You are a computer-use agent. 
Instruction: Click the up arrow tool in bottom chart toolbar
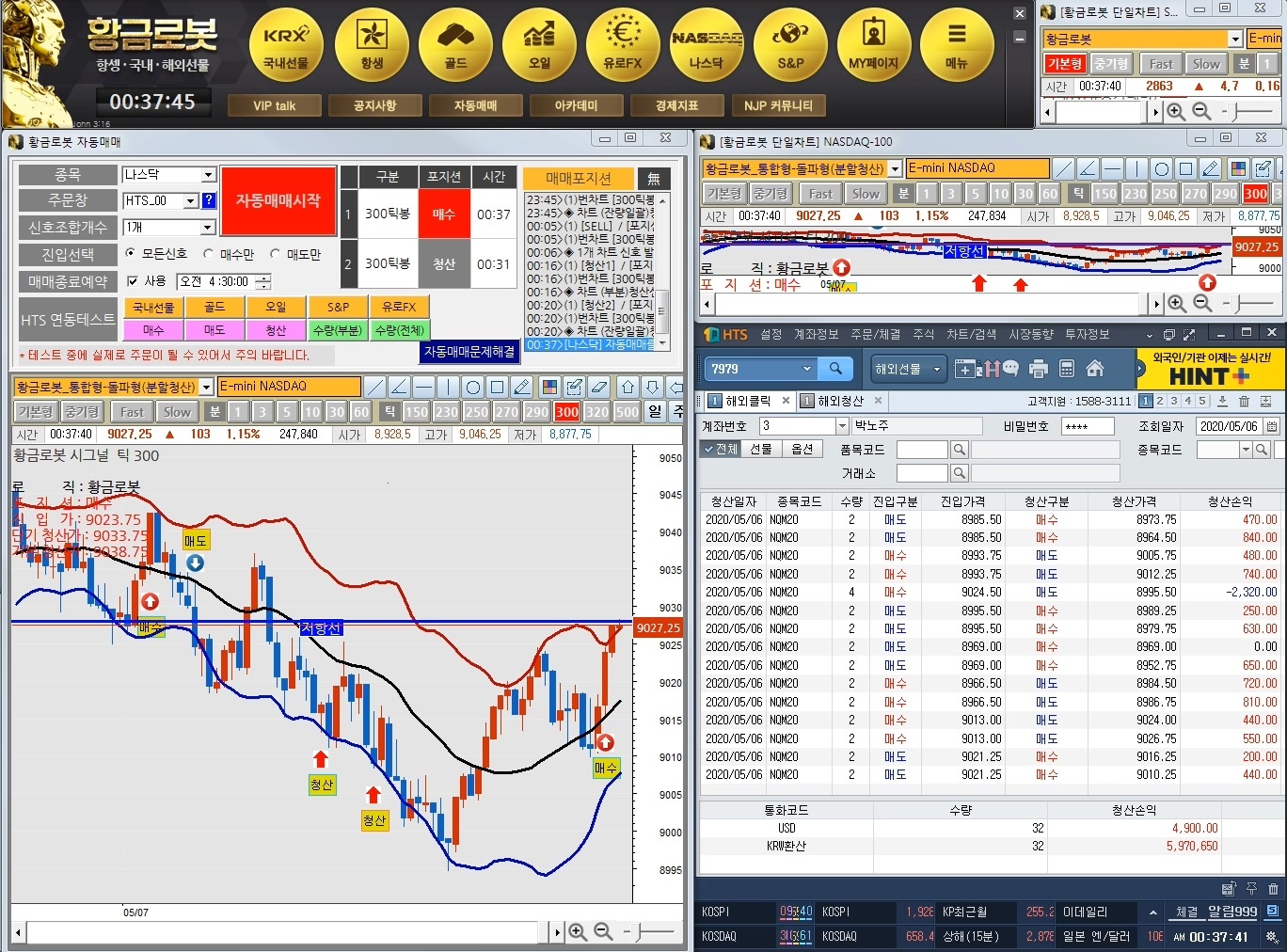(628, 387)
